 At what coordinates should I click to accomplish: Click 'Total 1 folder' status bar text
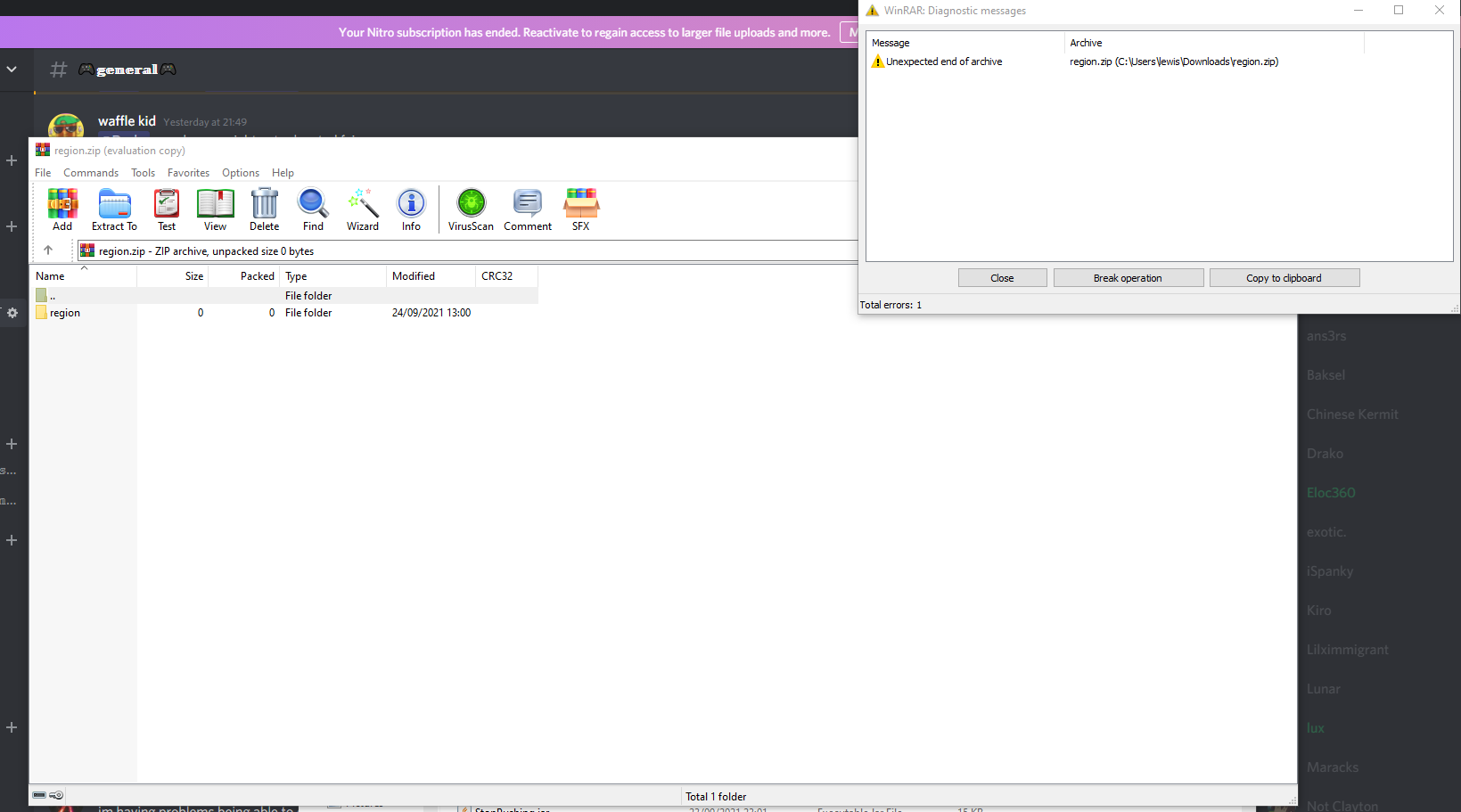[x=716, y=797]
